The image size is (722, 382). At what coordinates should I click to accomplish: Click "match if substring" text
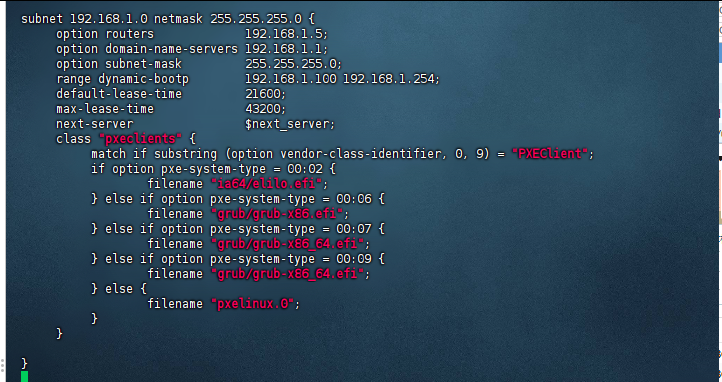click(154, 154)
